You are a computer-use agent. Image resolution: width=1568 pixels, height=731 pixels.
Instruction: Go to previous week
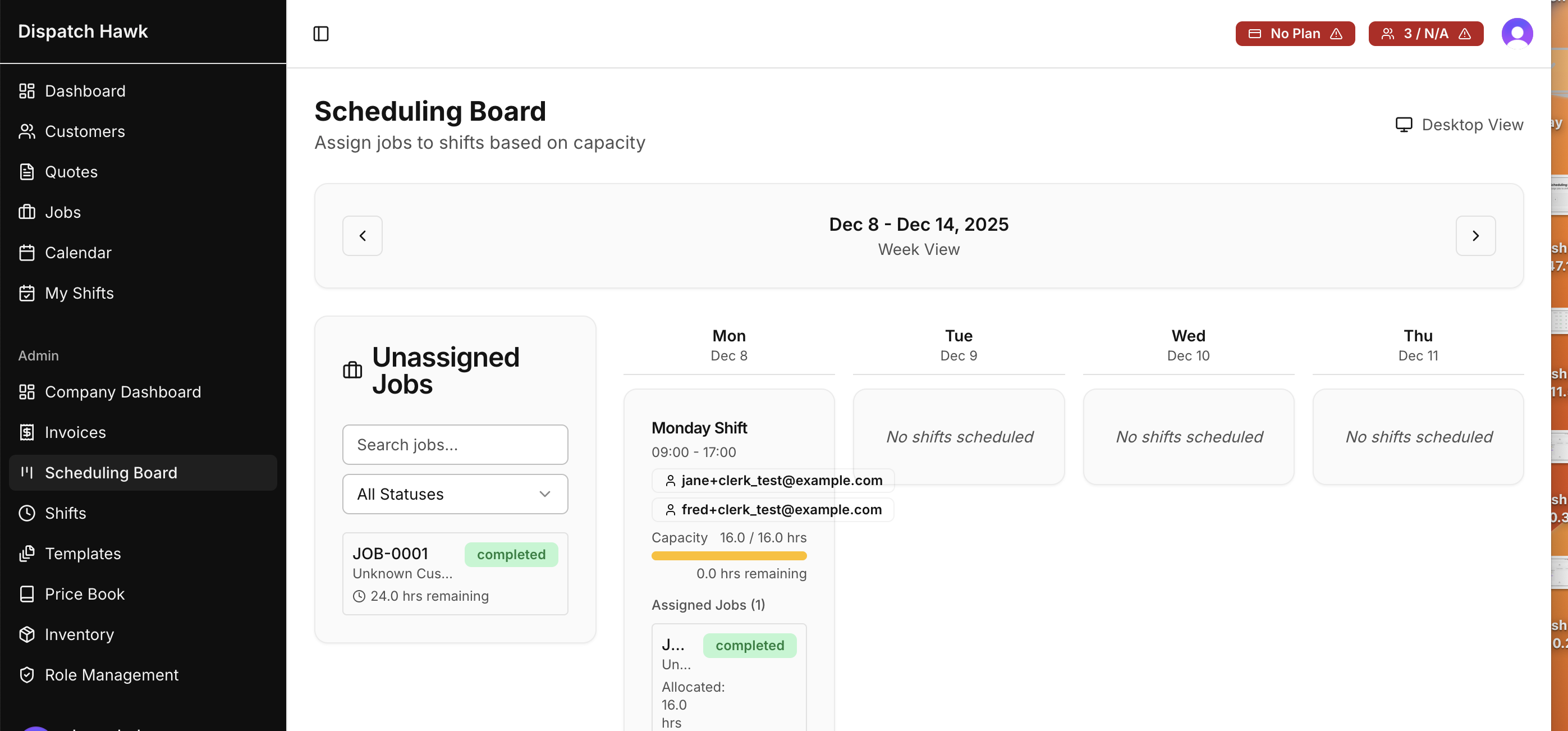click(x=362, y=236)
